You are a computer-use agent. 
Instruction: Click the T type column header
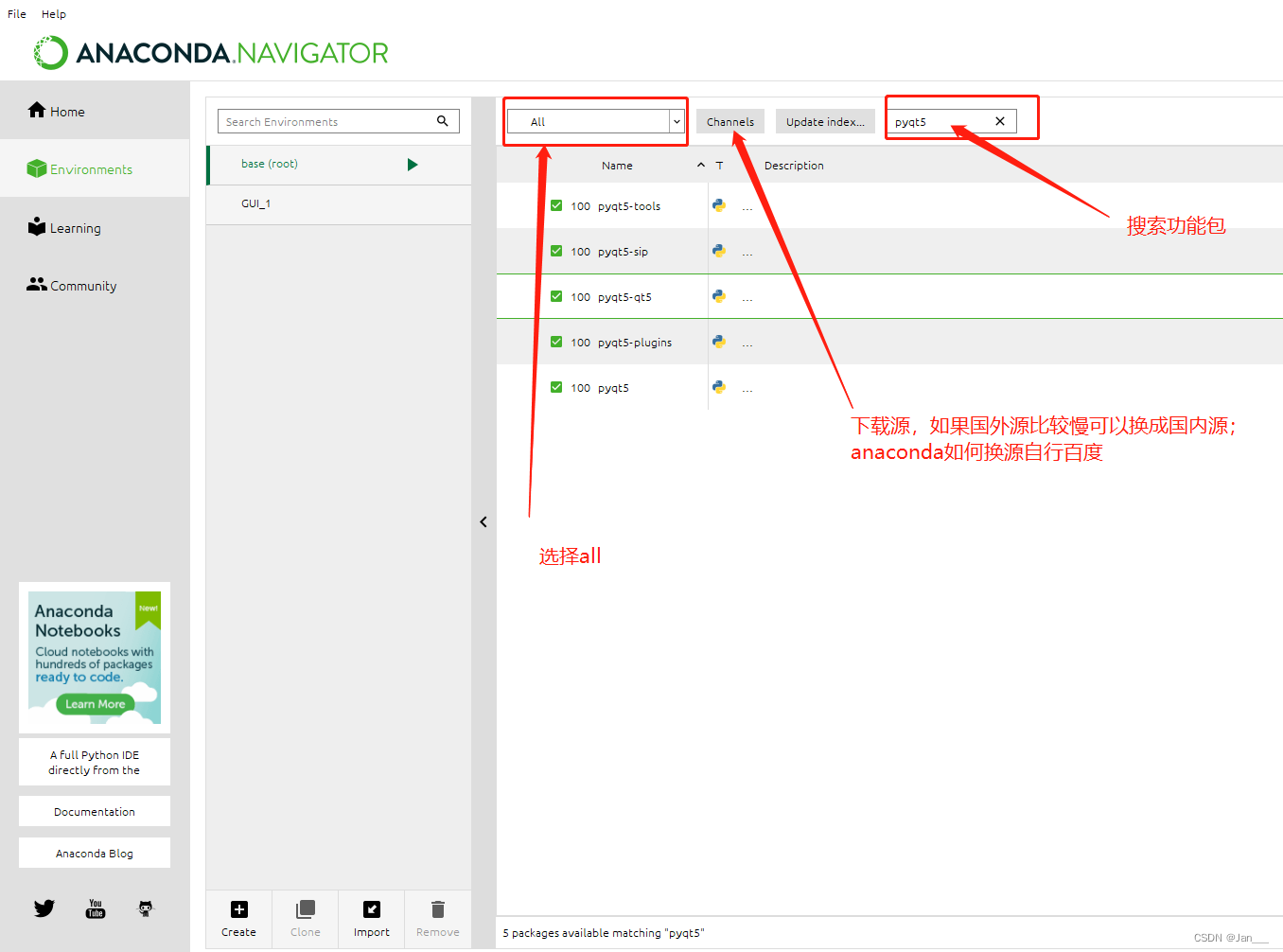coord(719,166)
